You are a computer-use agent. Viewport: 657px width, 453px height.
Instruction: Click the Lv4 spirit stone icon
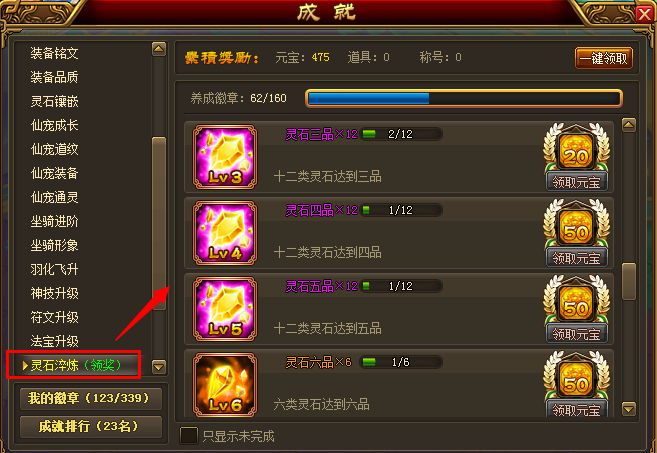click(x=225, y=233)
